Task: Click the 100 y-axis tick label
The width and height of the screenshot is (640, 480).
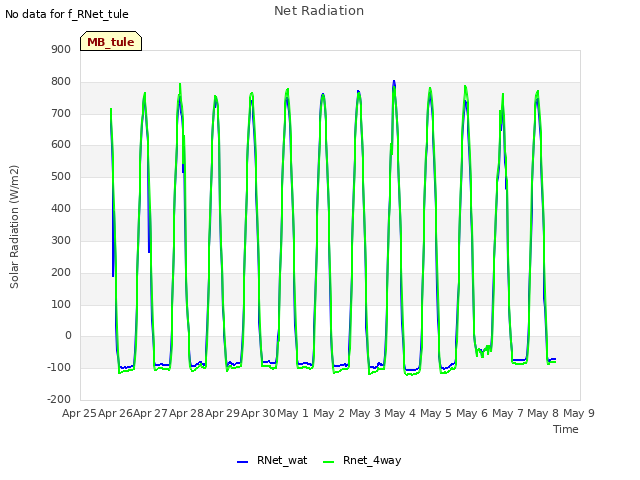Action: pos(61,304)
